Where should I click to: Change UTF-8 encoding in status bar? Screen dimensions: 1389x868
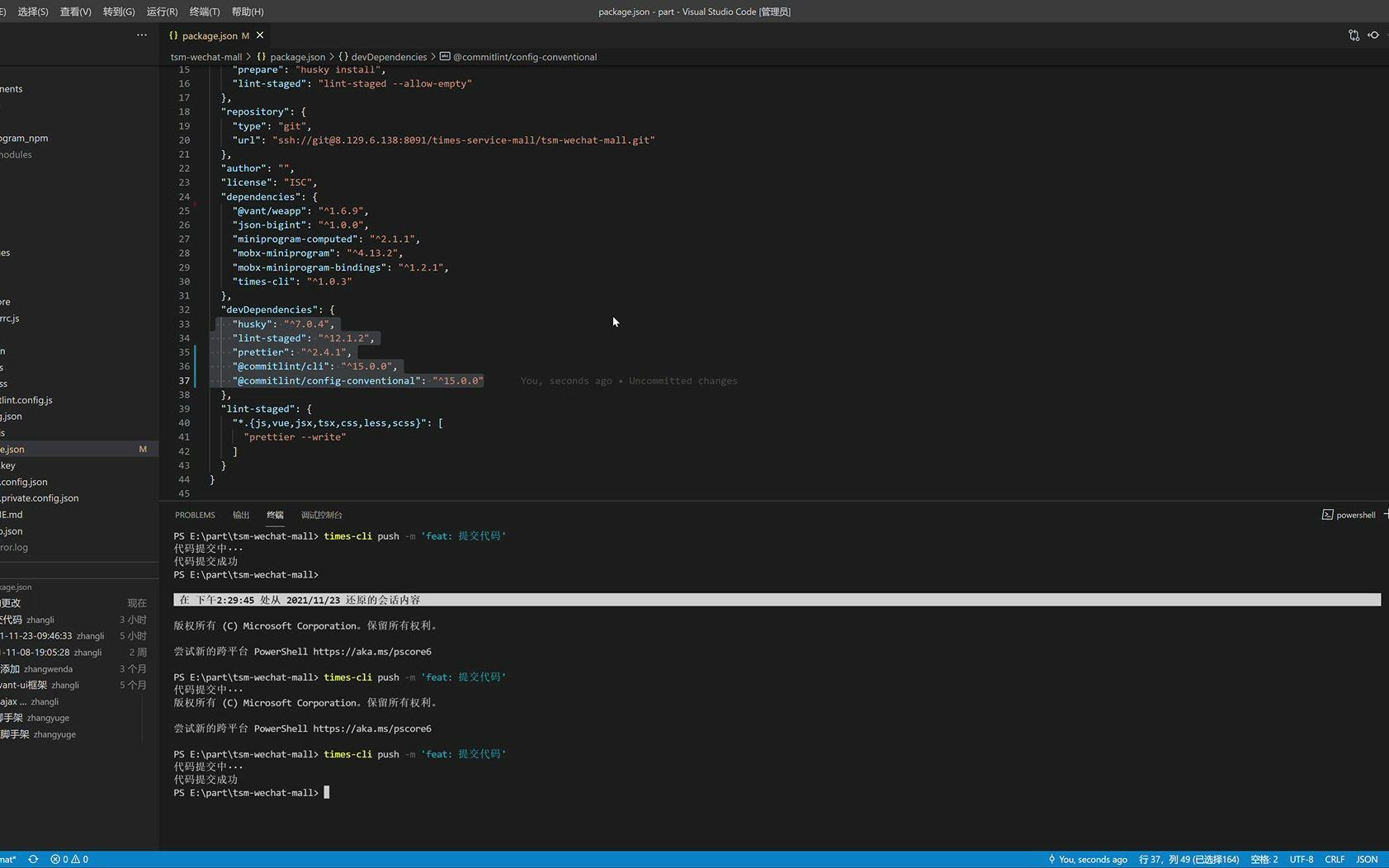pos(1302,859)
